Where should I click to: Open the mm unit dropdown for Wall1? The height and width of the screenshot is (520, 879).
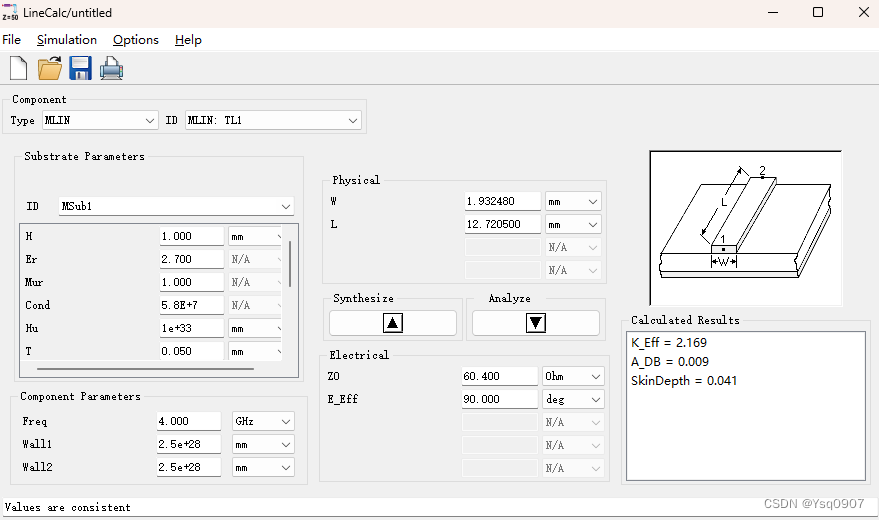(263, 444)
